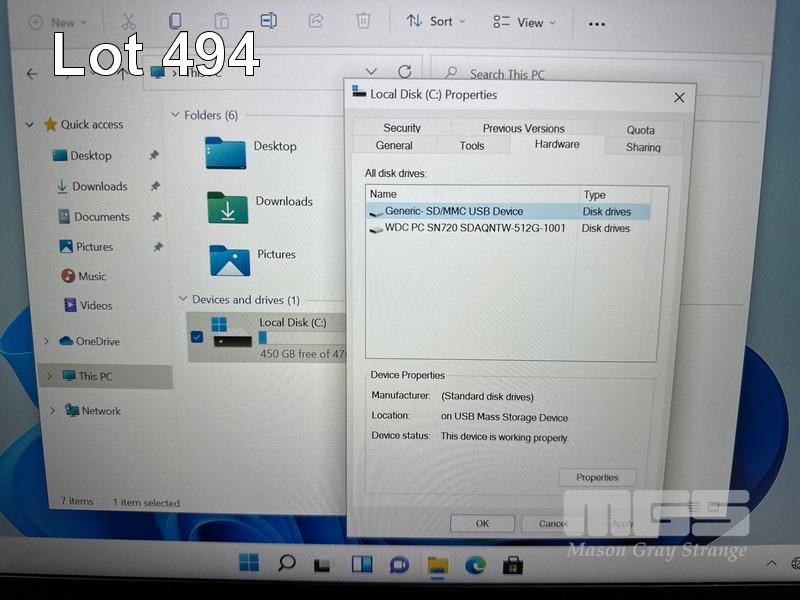
Task: Open the View dropdown menu
Action: coord(523,22)
